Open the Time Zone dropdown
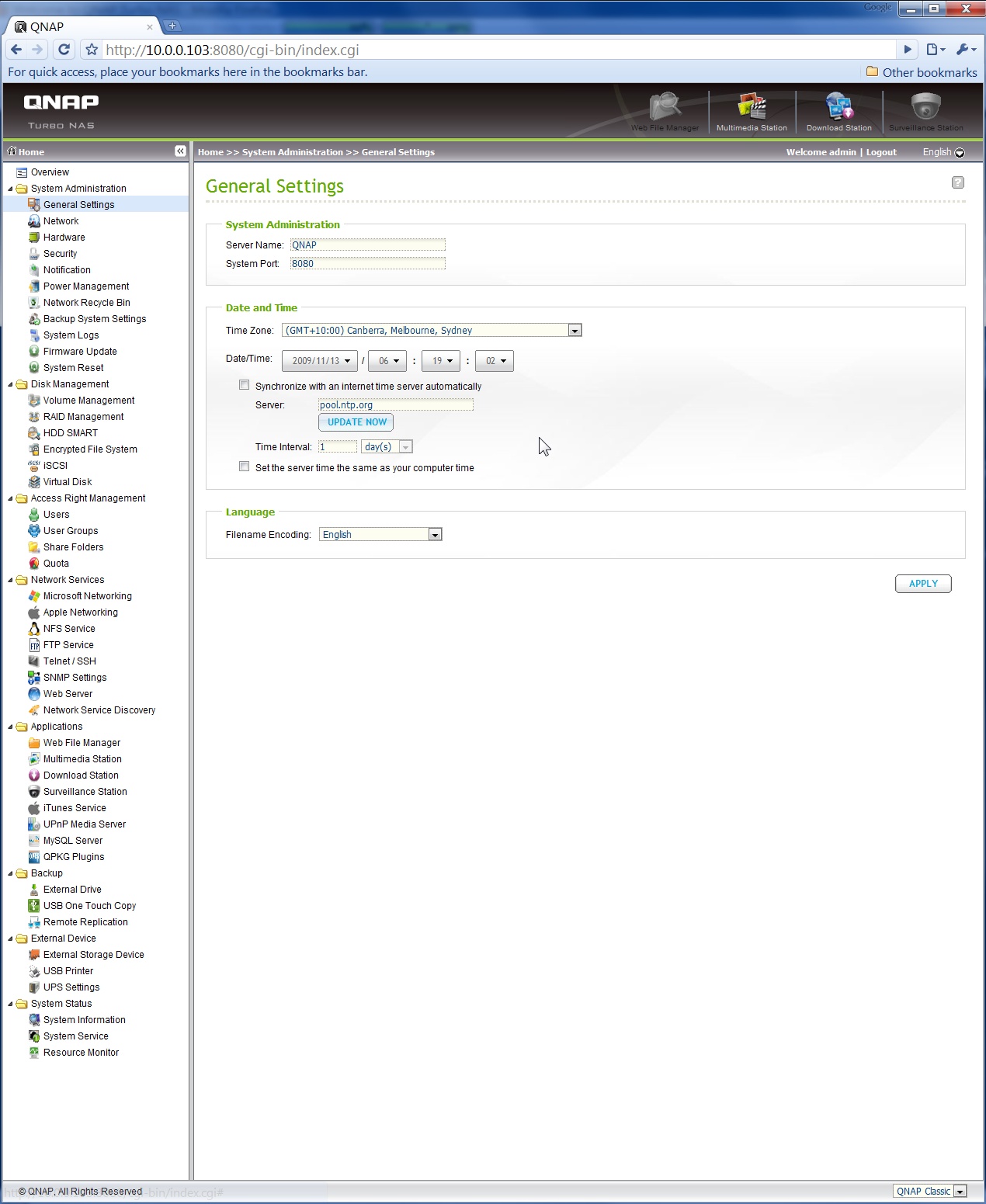The width and height of the screenshot is (986, 1204). (x=575, y=331)
